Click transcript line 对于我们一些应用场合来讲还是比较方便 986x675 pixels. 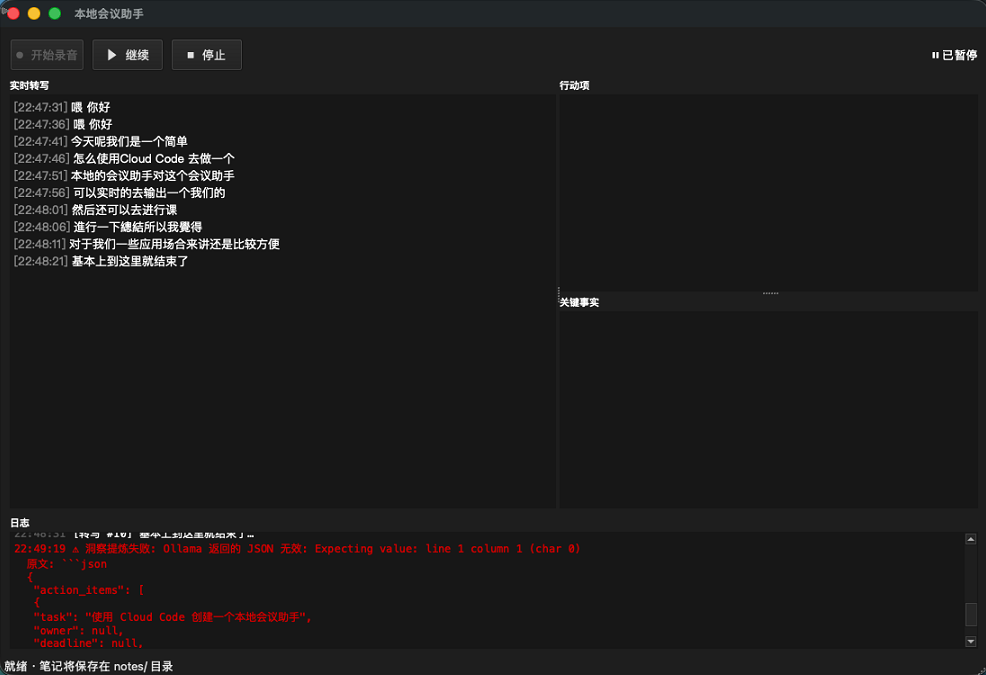[147, 244]
